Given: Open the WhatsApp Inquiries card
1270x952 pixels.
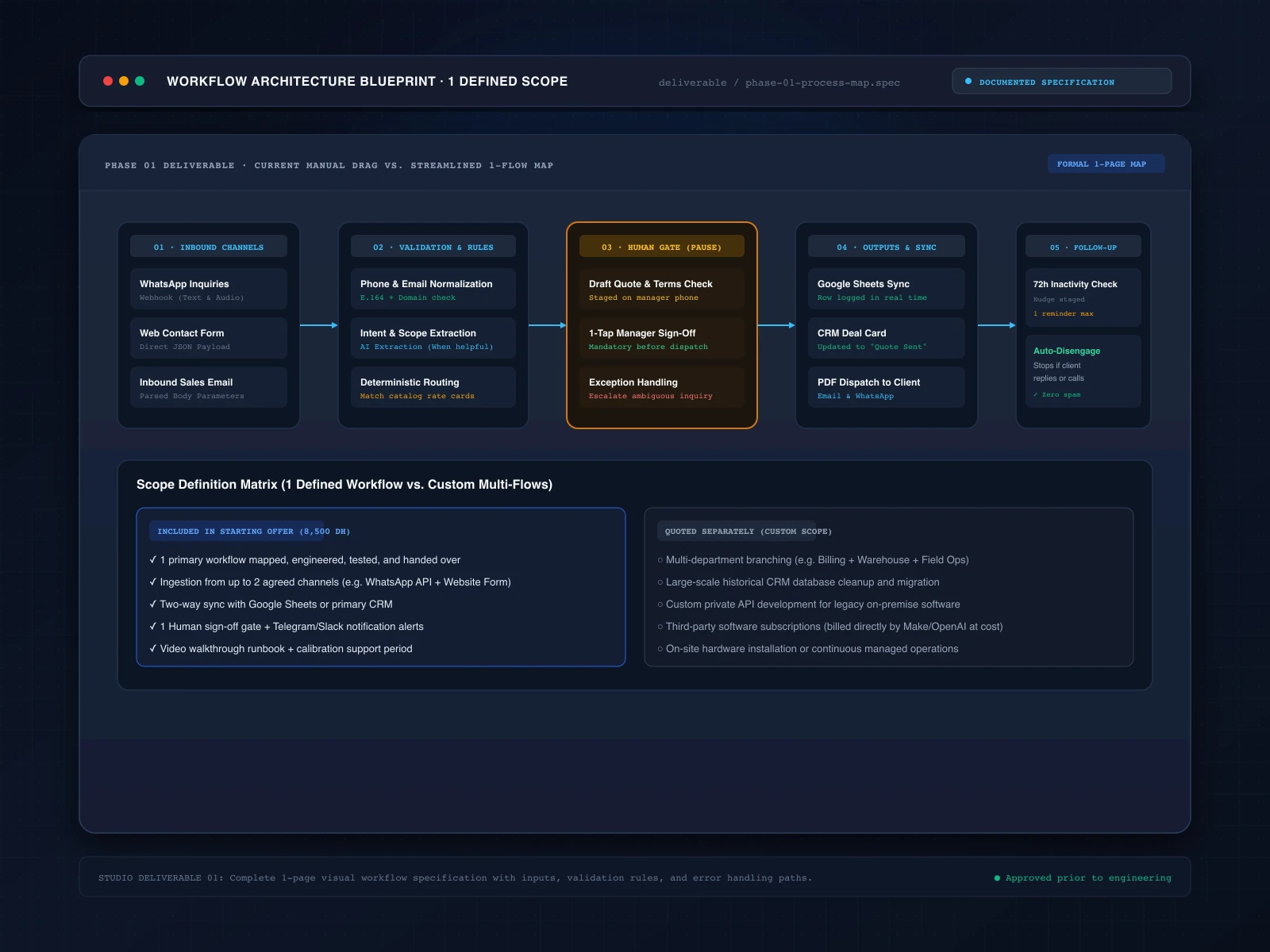Looking at the screenshot, I should point(209,289).
